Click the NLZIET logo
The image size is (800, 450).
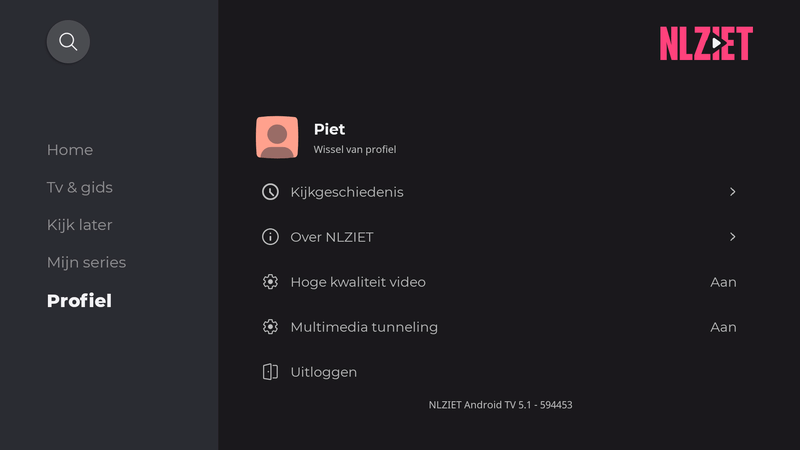(x=706, y=43)
